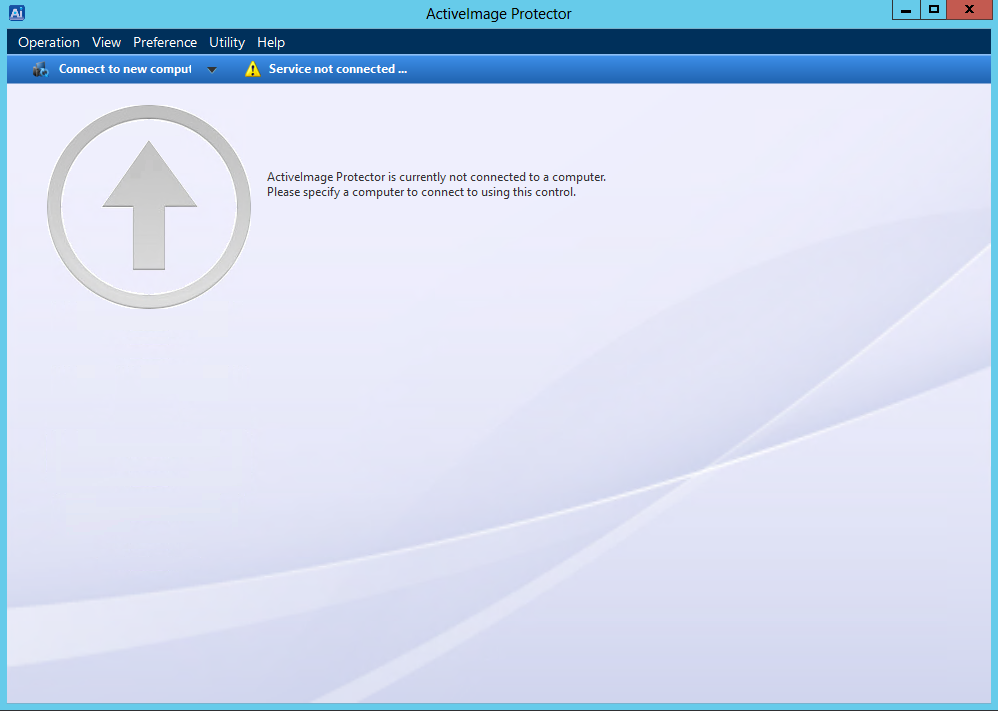Screen dimensions: 998x711
Task: Open the View menu
Action: (106, 42)
